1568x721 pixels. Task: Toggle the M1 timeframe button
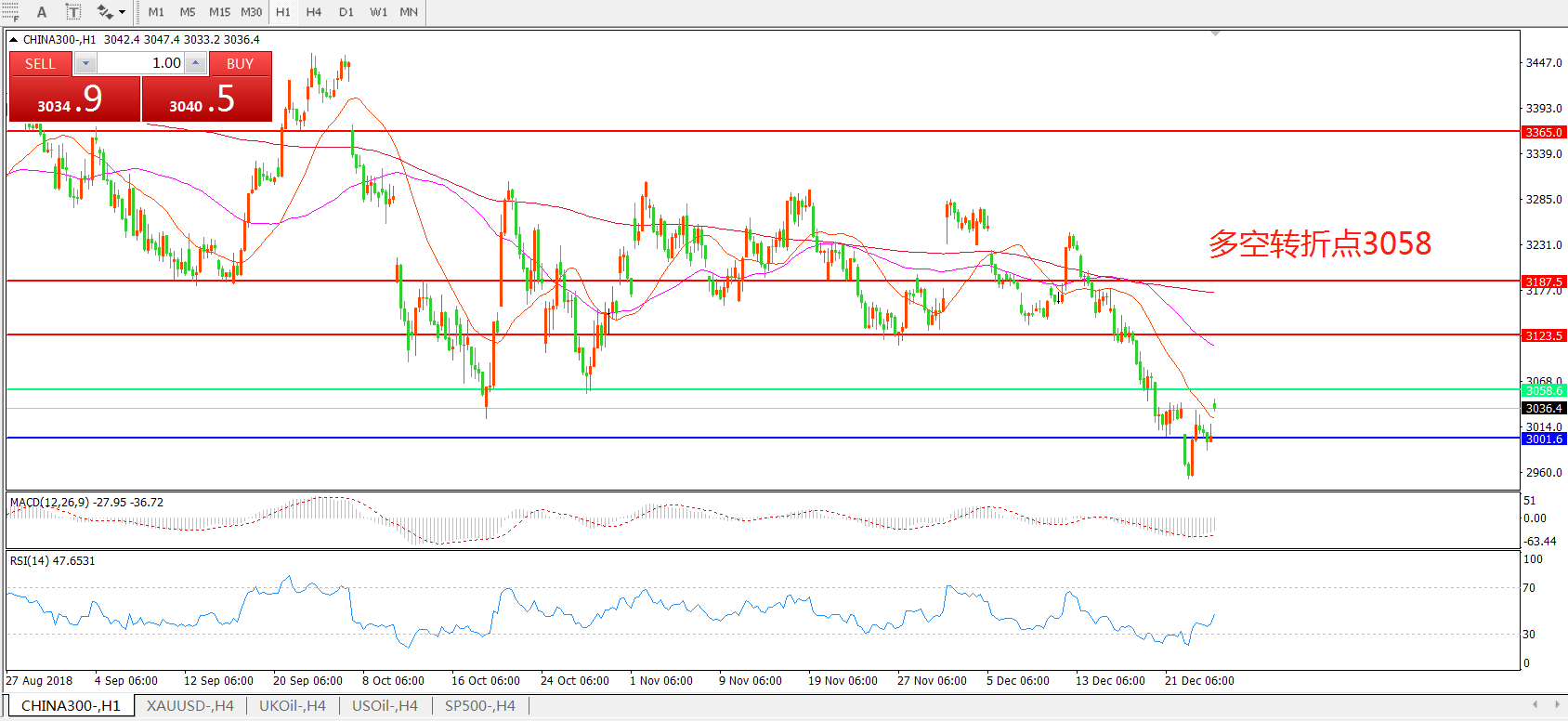(156, 12)
